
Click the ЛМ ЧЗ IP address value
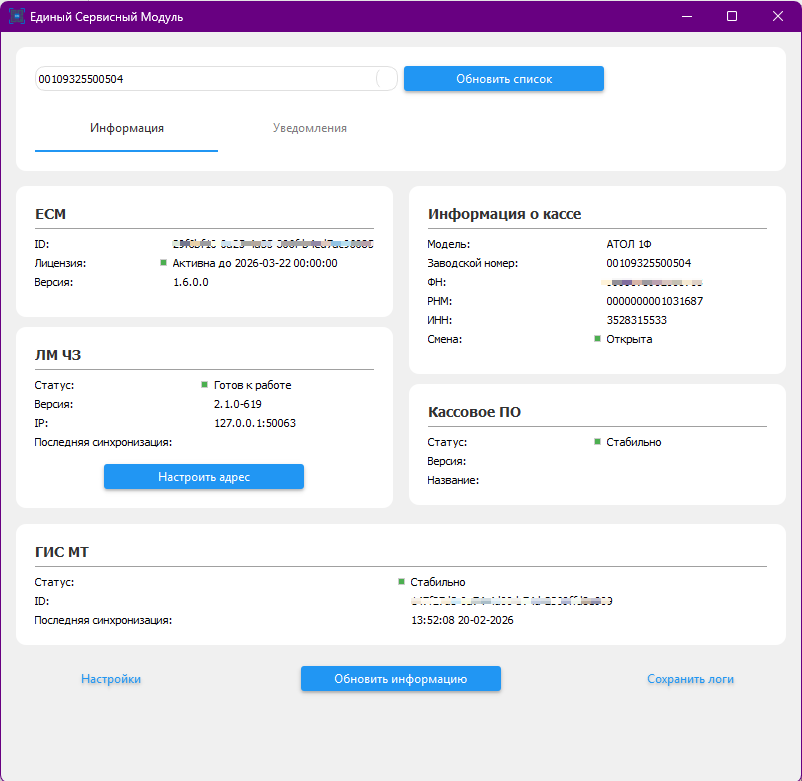pyautogui.click(x=254, y=423)
